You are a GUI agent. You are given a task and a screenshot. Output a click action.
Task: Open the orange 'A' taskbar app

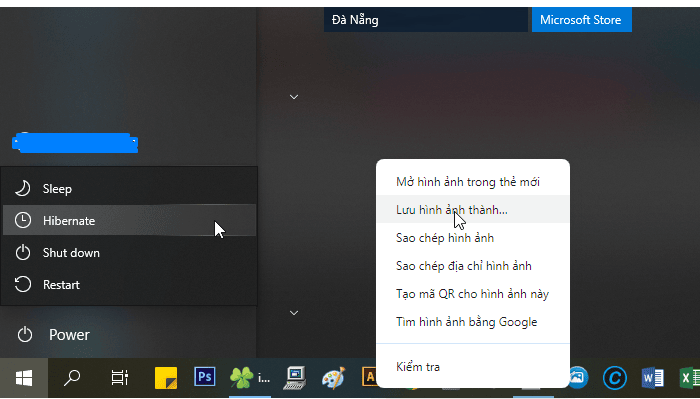click(369, 378)
